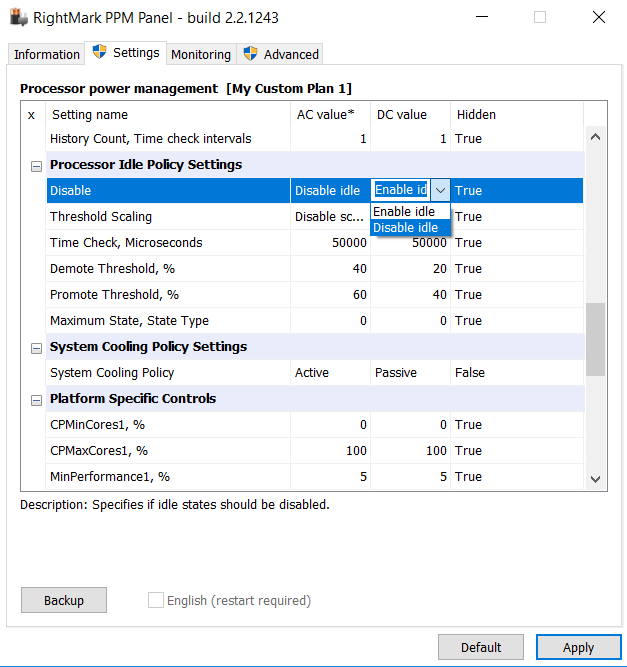
Task: Click 'Disable sc...' AC value cell
Action: click(x=331, y=217)
